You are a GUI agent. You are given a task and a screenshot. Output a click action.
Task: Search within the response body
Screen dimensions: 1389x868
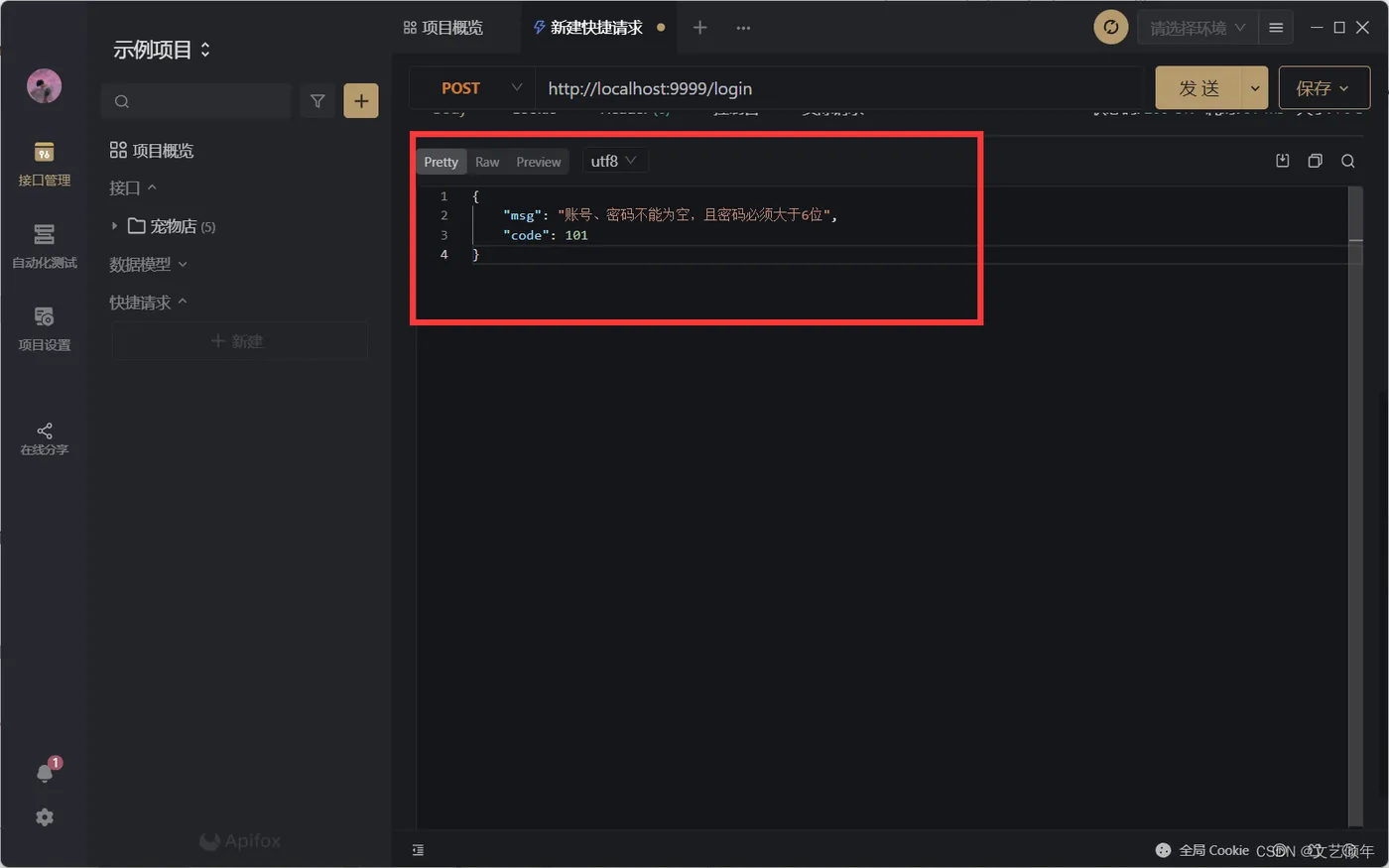pyautogui.click(x=1347, y=161)
